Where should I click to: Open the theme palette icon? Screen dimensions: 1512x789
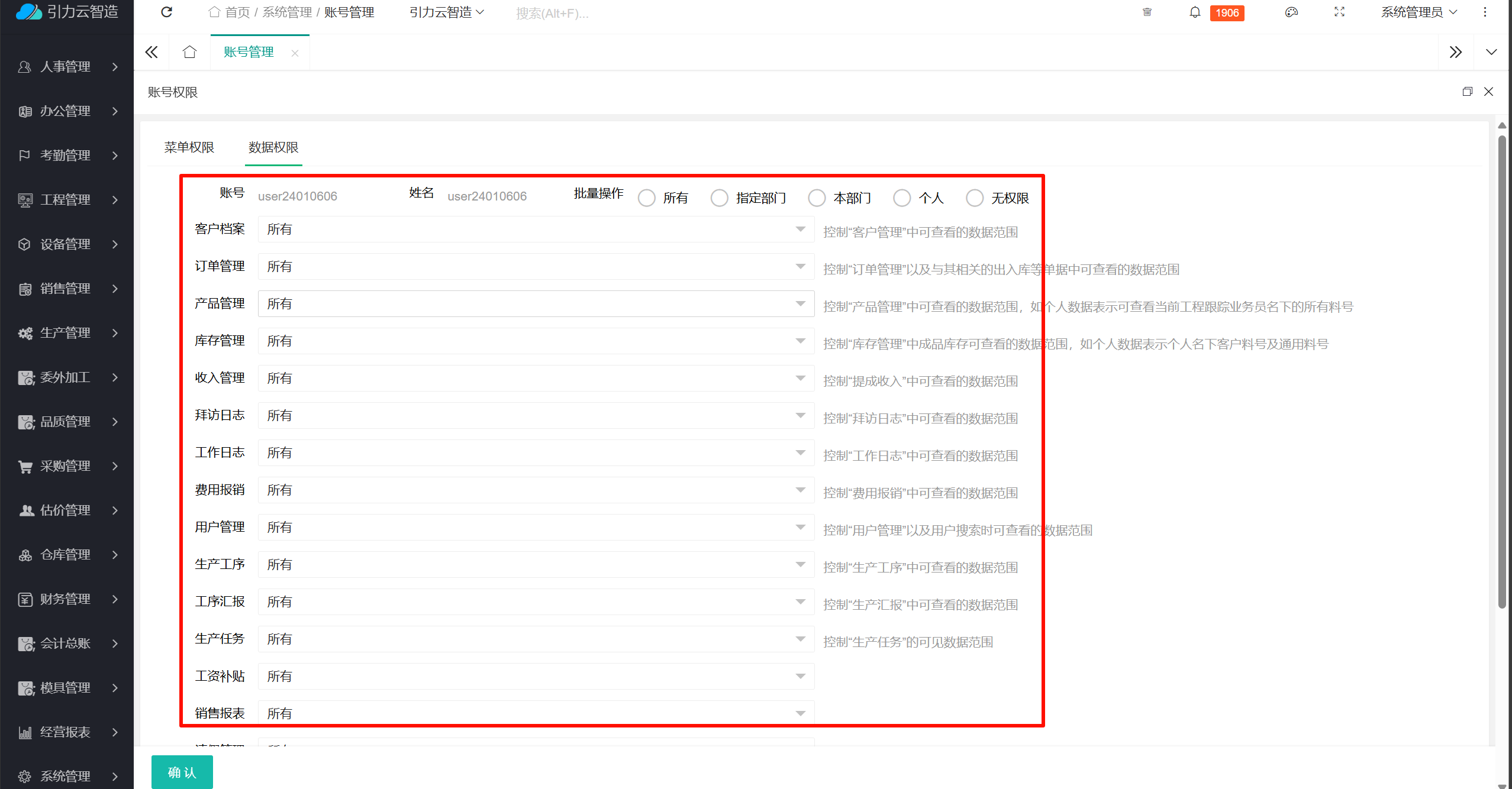pyautogui.click(x=1291, y=12)
